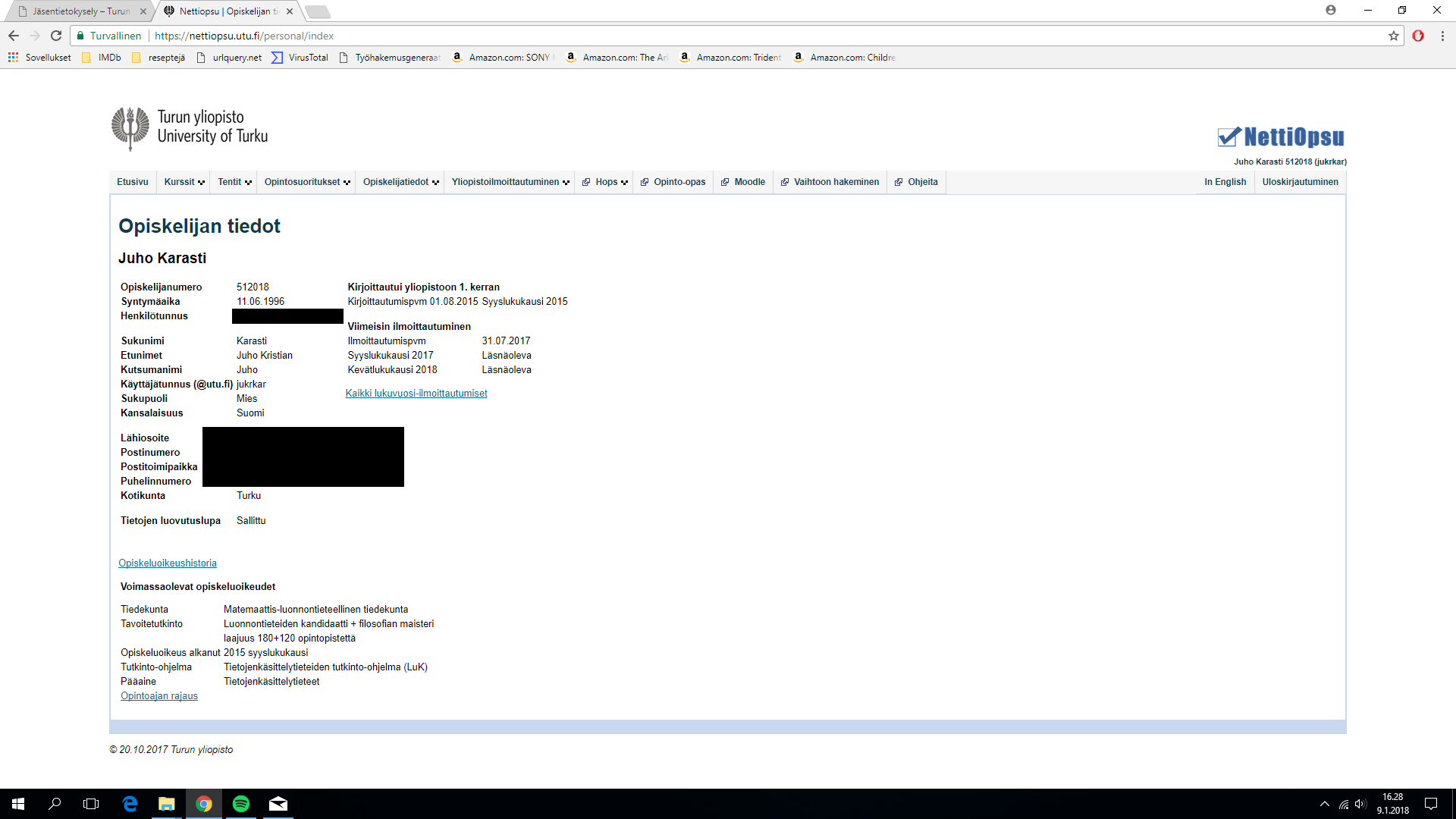This screenshot has height=819, width=1456.
Task: Open Ohjeita help menu item
Action: (x=916, y=182)
